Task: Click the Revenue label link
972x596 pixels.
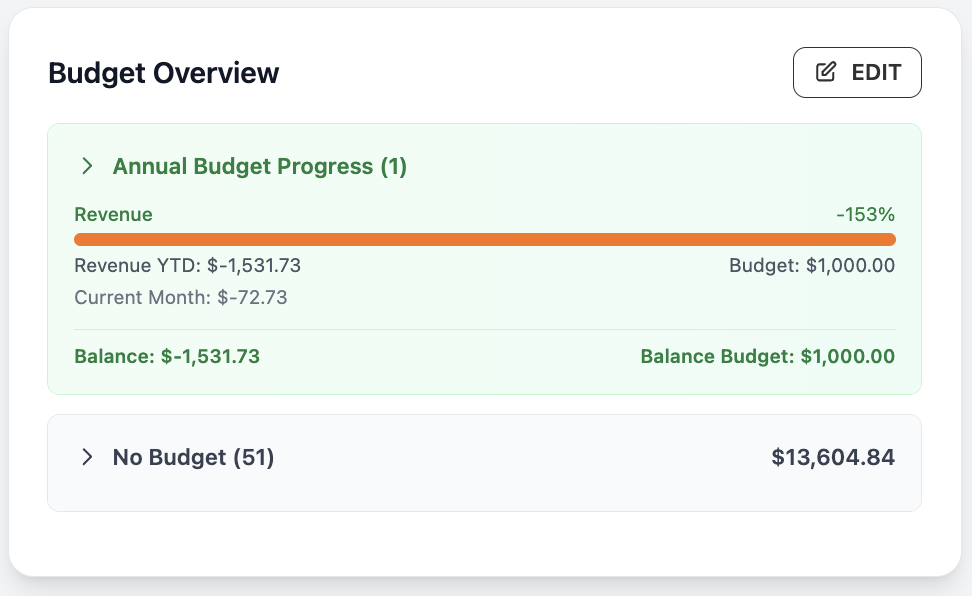Action: click(x=113, y=214)
